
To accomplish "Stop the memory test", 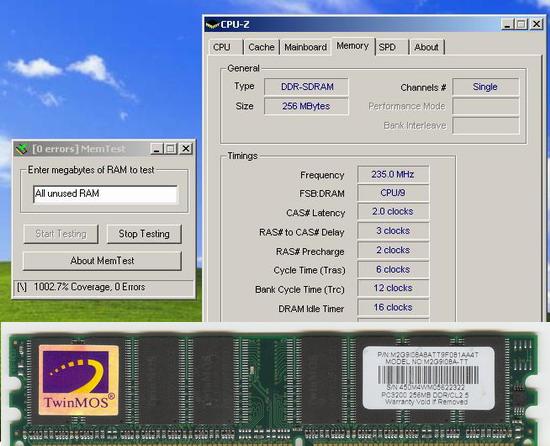I will (144, 234).
